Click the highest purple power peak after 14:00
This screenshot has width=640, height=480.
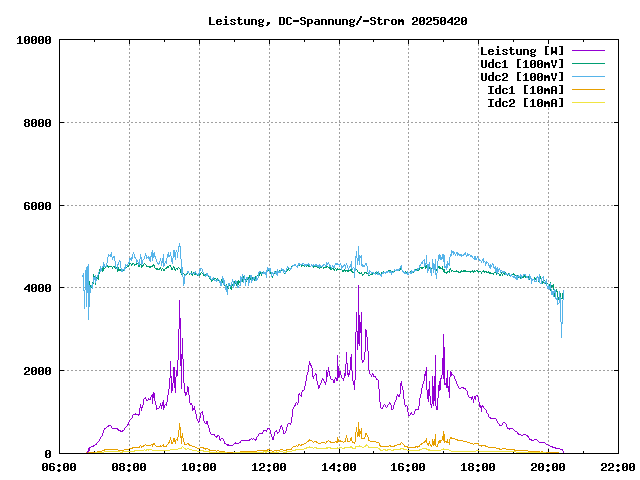pos(358,287)
